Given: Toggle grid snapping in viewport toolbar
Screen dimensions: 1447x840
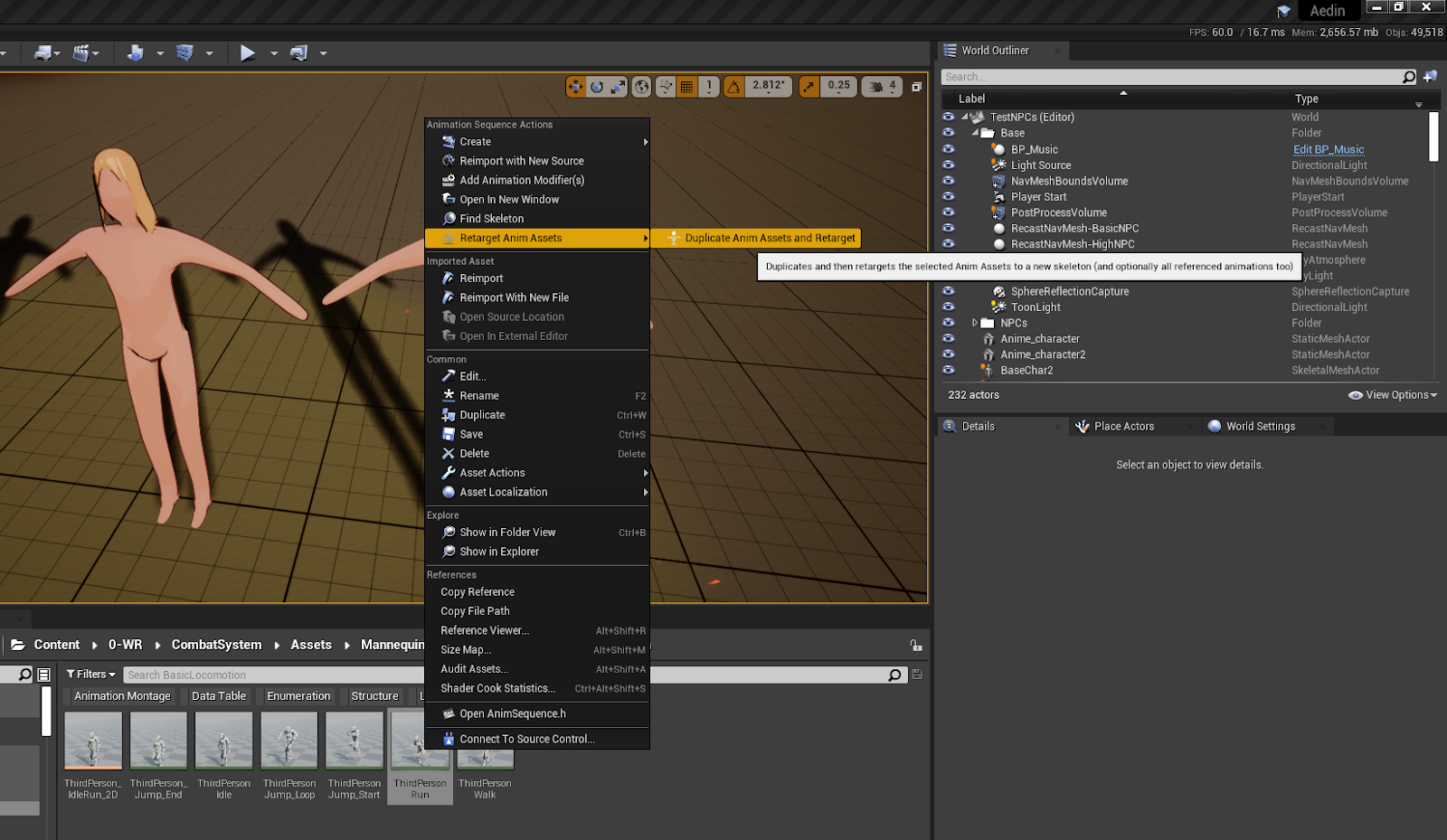Looking at the screenshot, I should [x=687, y=87].
